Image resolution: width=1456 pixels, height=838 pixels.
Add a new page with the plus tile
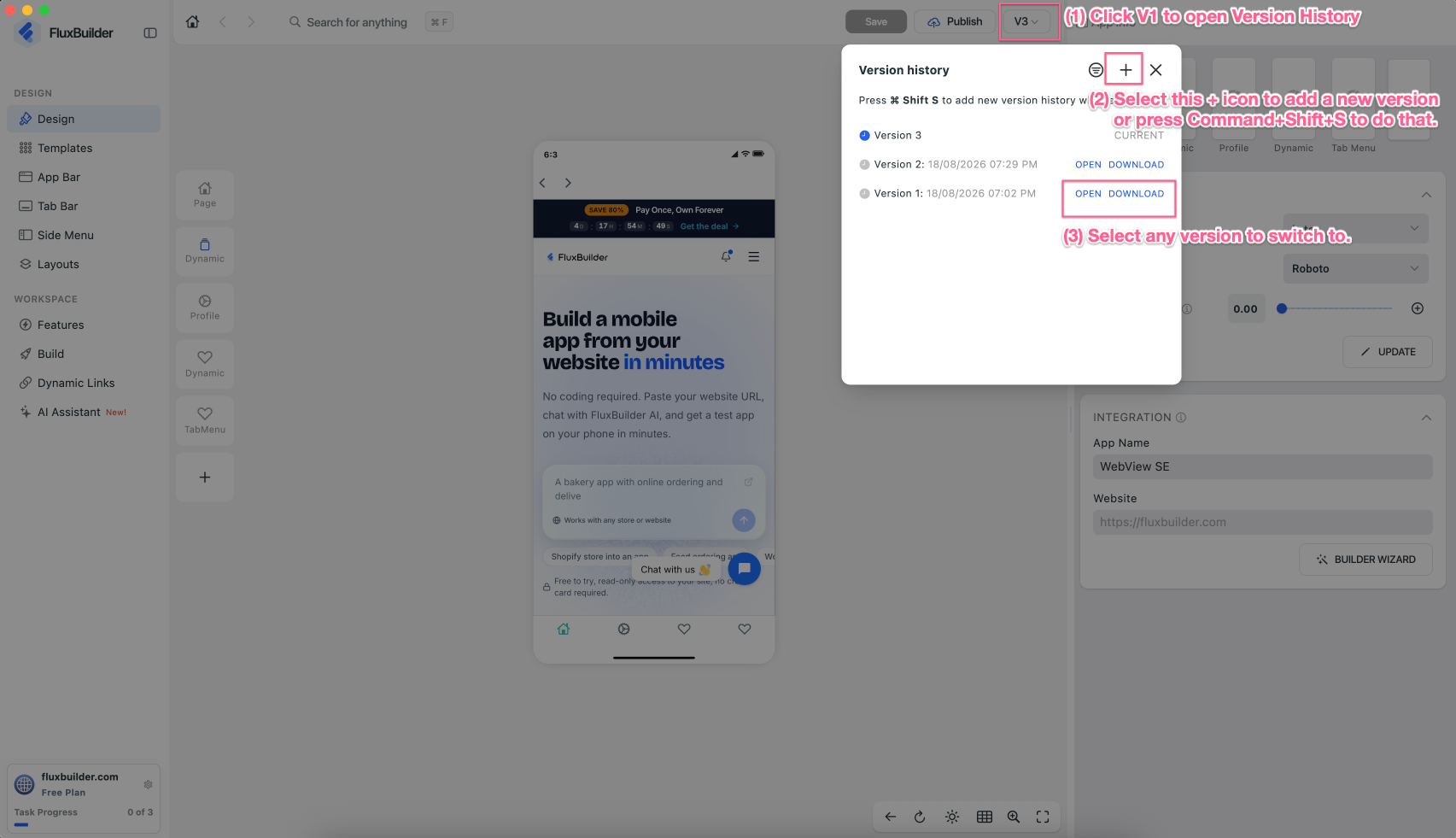pyautogui.click(x=205, y=478)
